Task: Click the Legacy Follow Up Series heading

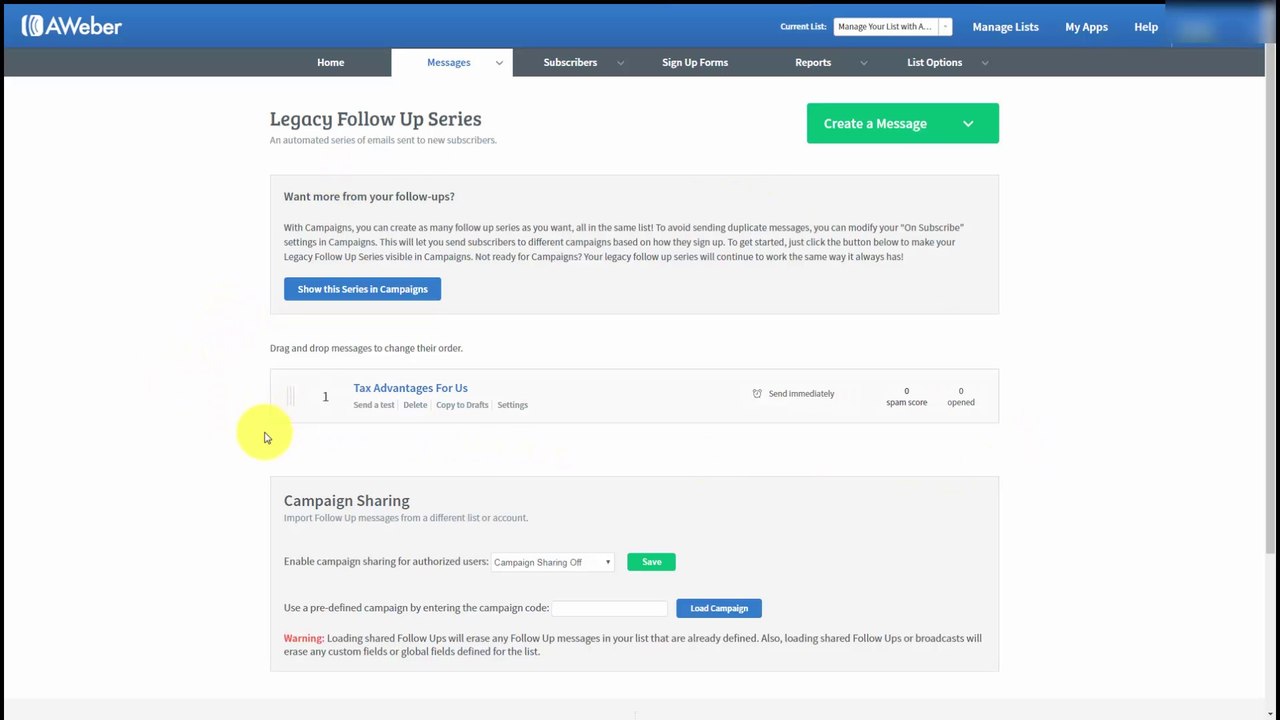Action: tap(375, 119)
